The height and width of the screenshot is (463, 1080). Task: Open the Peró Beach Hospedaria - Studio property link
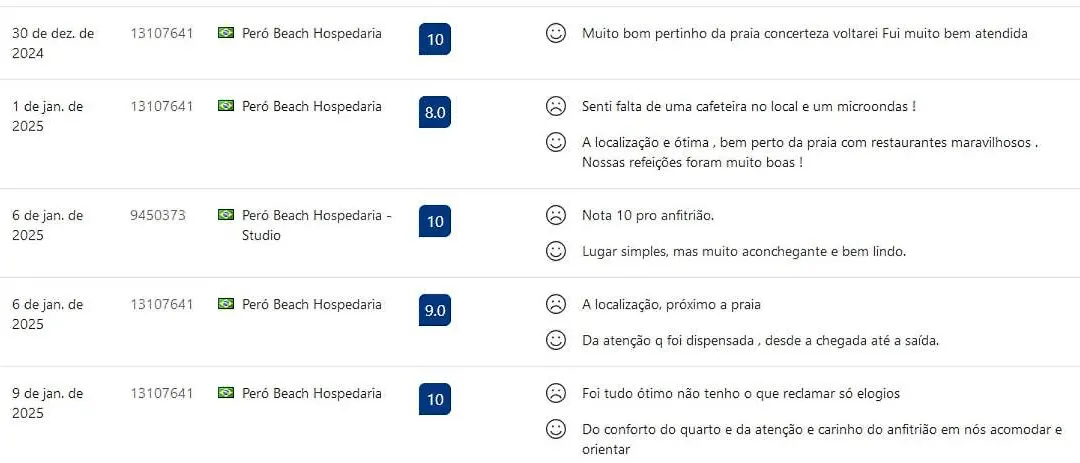tap(317, 225)
